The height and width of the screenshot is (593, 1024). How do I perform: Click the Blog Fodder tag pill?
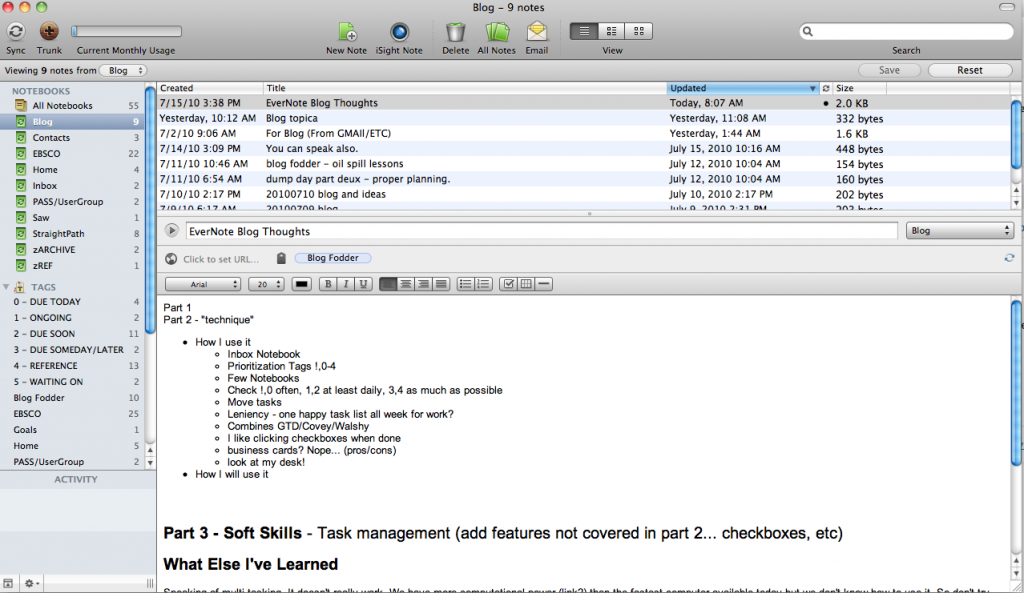(332, 258)
